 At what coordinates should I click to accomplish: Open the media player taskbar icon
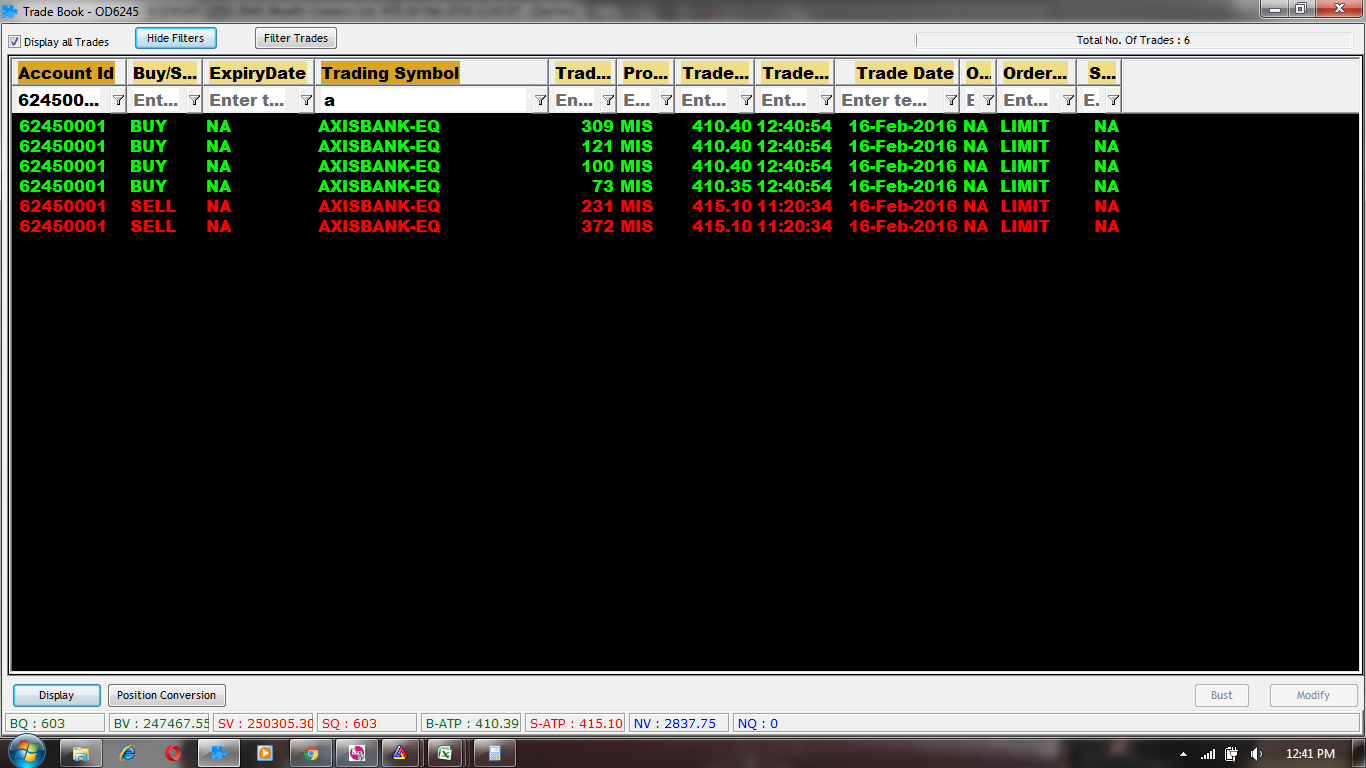[x=265, y=753]
